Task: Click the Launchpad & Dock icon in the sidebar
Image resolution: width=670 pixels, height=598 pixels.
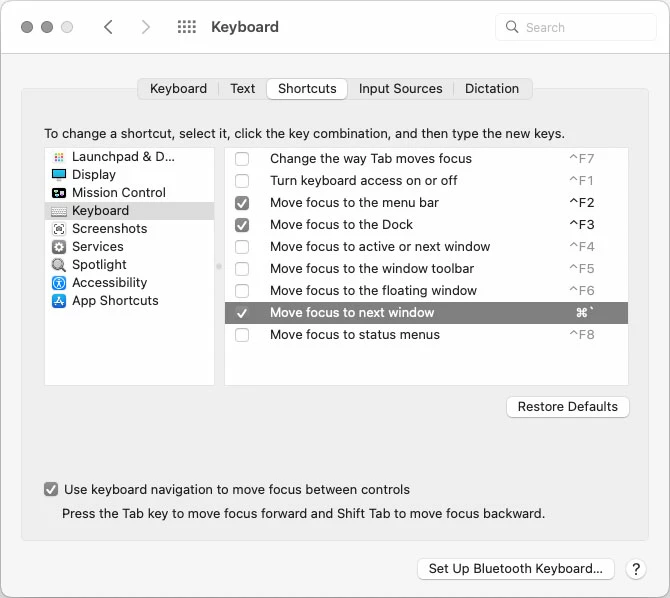Action: click(x=59, y=157)
